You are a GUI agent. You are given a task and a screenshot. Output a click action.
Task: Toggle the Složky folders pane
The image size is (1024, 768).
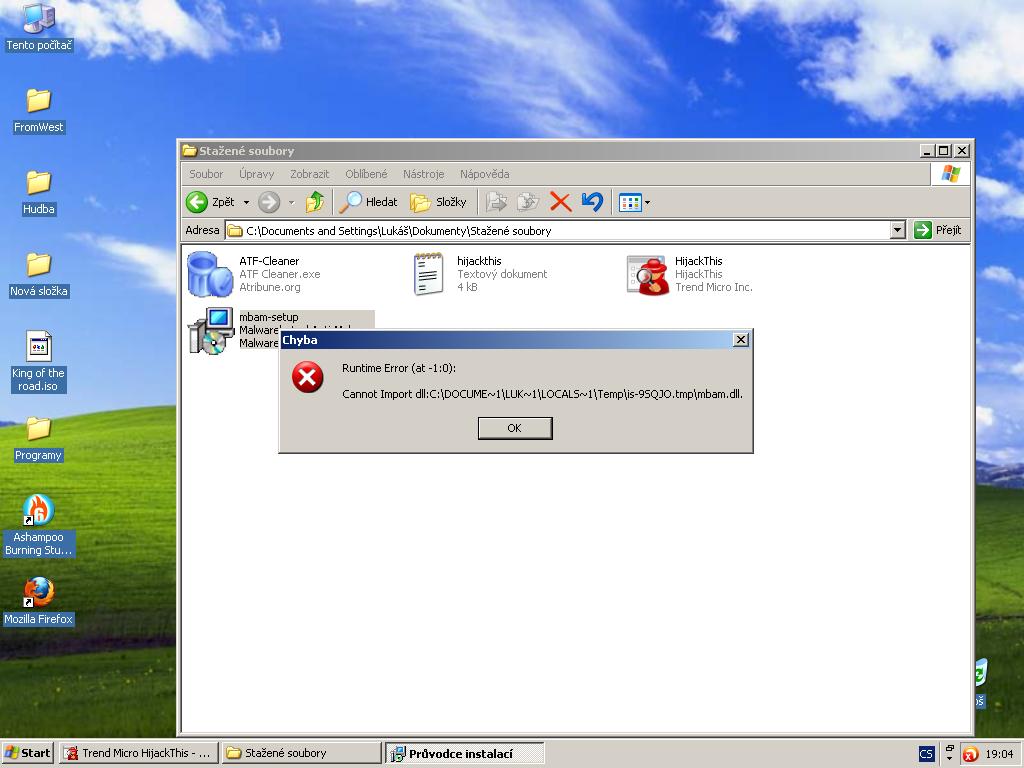point(438,202)
